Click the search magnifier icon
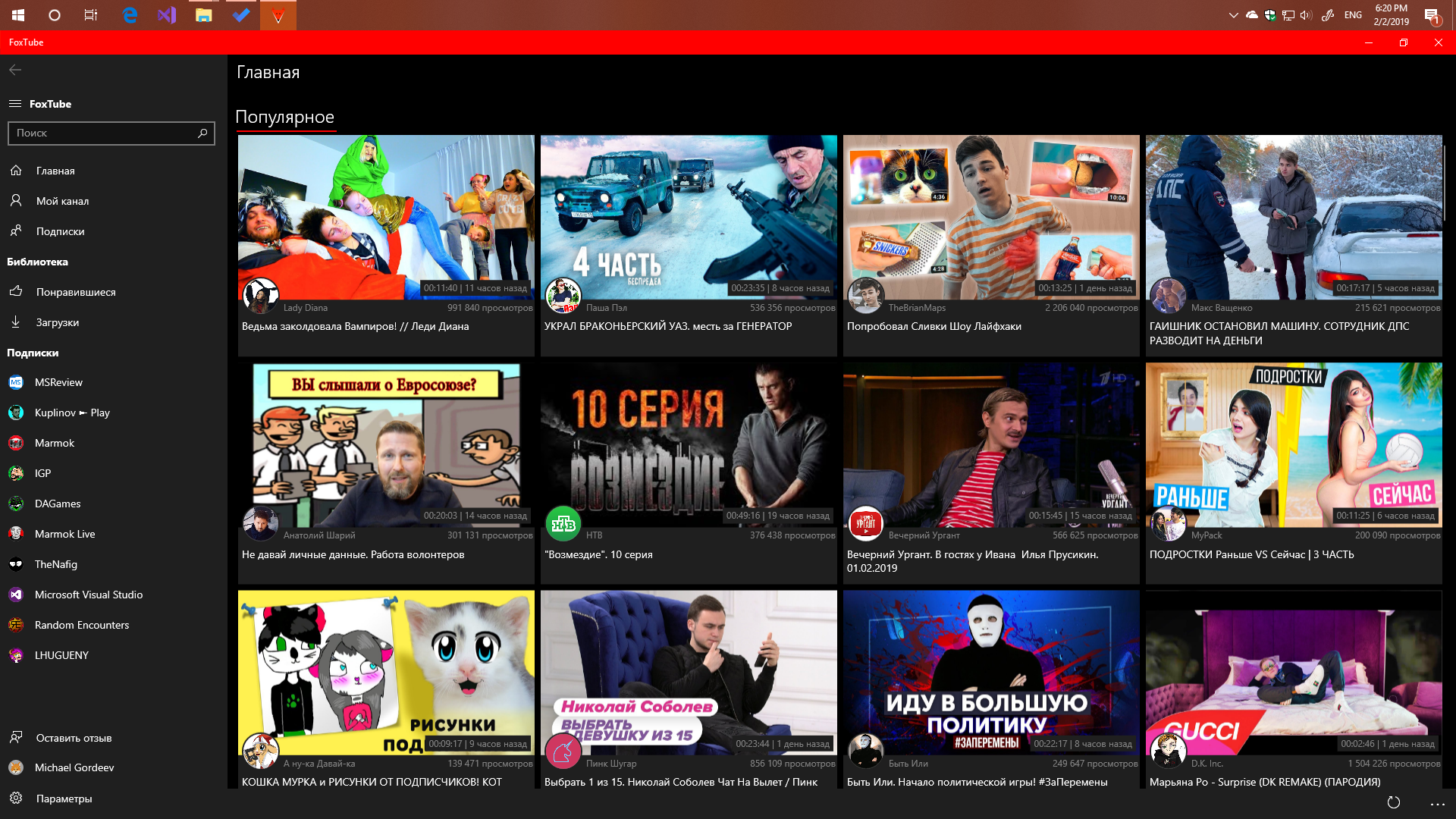The image size is (1456, 819). (x=202, y=133)
